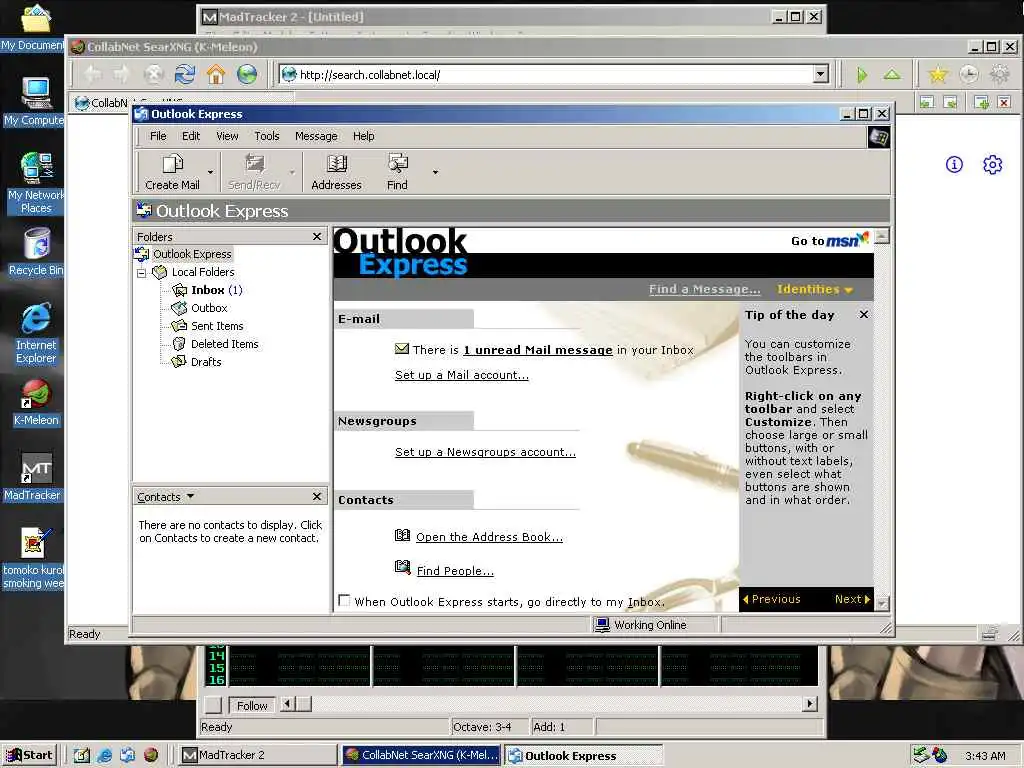Open the Create Mail stationery dropdown arrow
This screenshot has height=768, width=1024.
click(210, 172)
